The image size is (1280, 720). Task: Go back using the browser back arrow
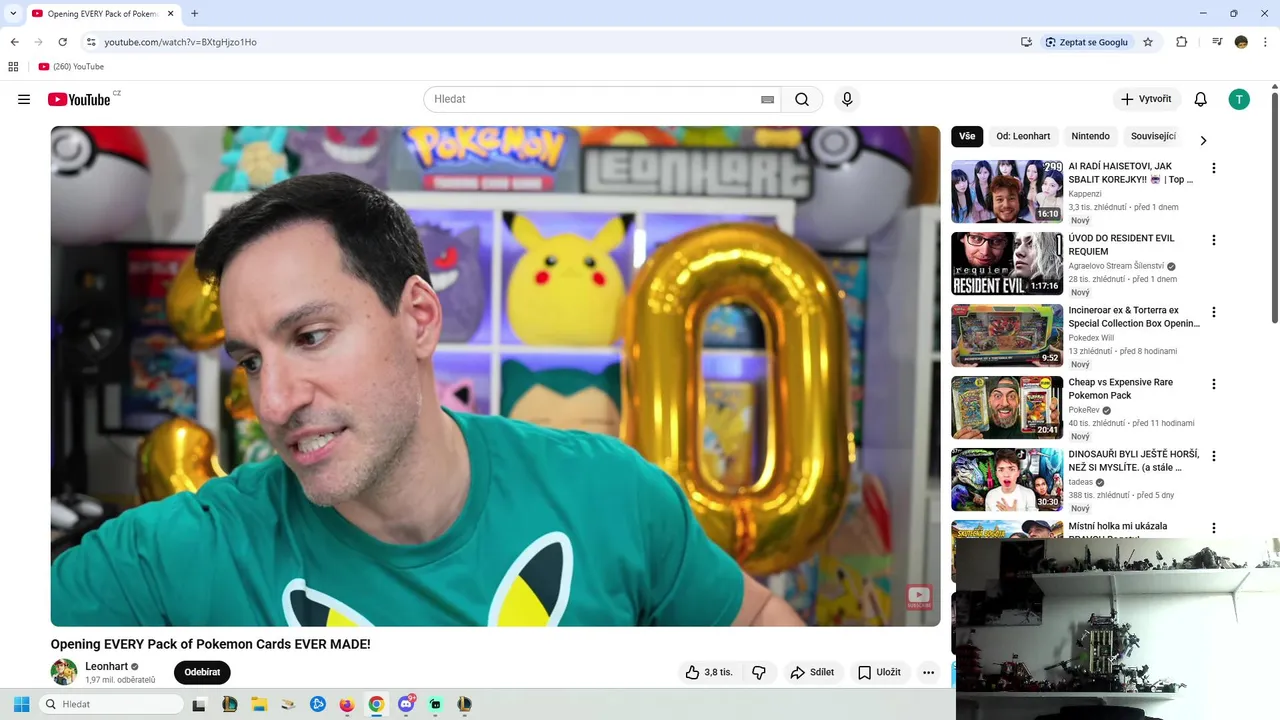14,42
